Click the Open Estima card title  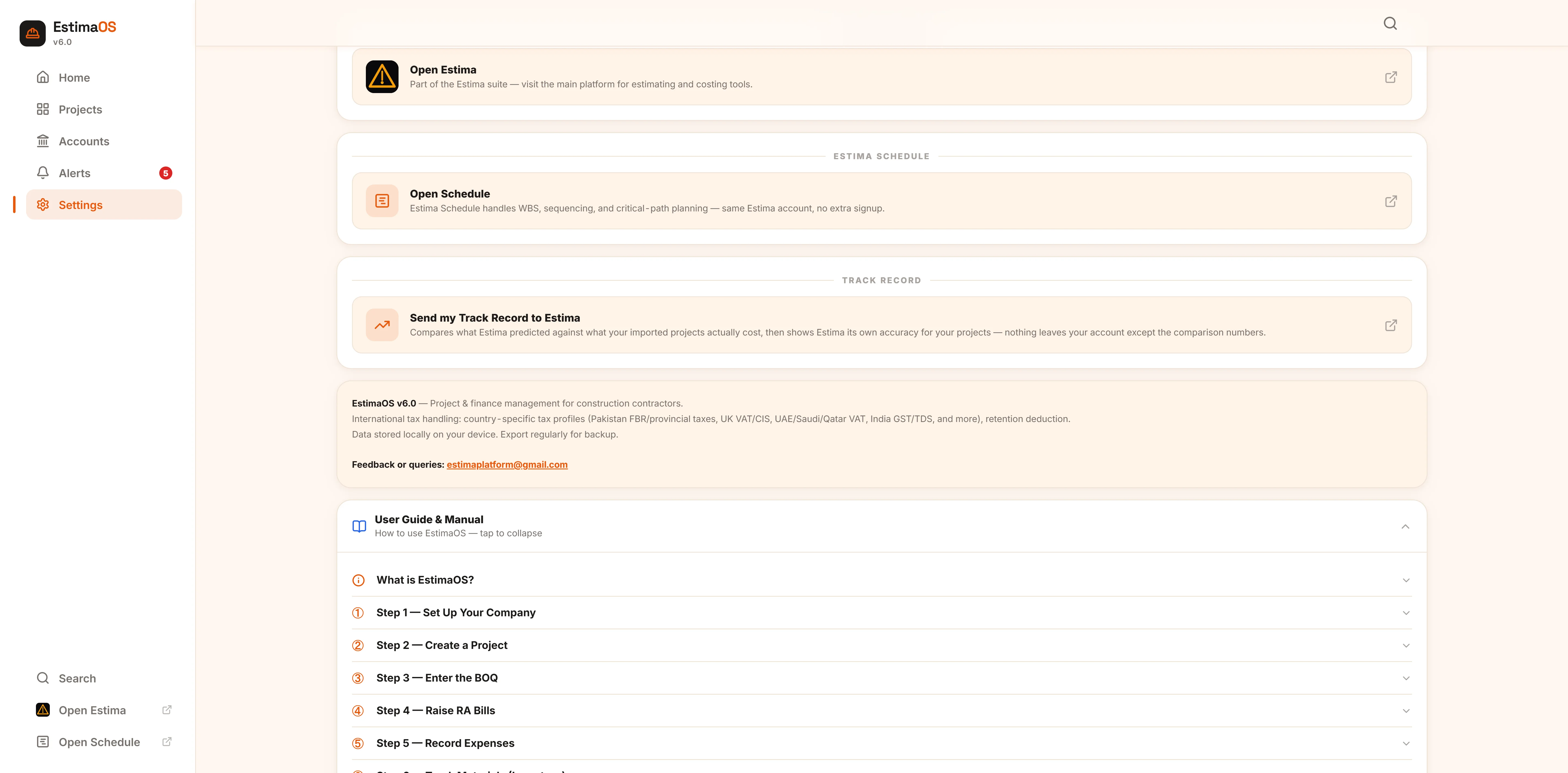click(x=443, y=70)
